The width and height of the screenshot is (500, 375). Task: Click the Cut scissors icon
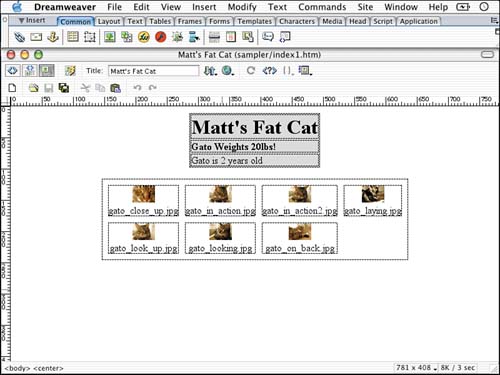tap(85, 88)
